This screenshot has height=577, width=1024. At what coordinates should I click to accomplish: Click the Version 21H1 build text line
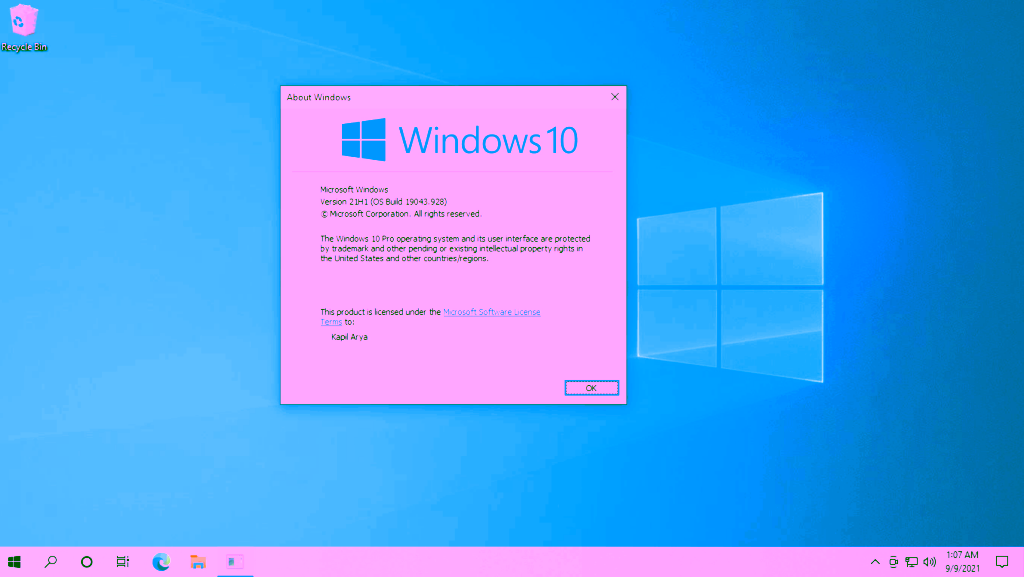tap(383, 201)
